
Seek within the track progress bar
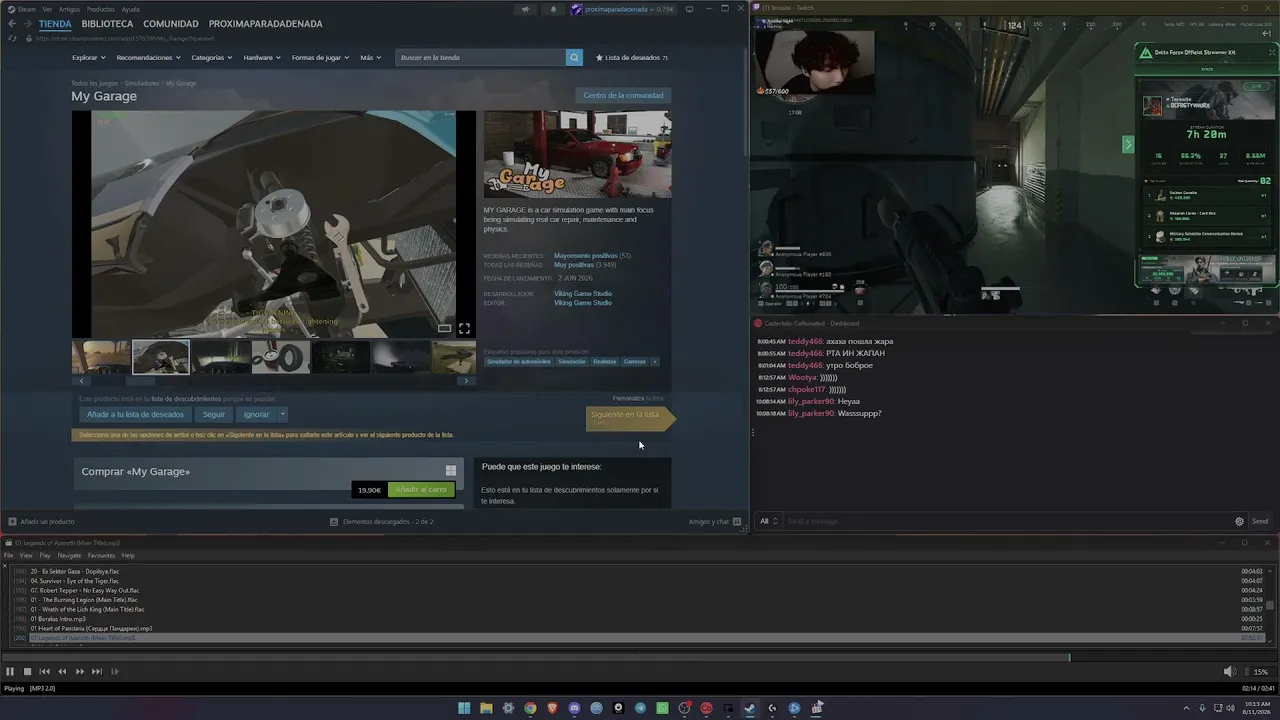pyautogui.click(x=640, y=657)
